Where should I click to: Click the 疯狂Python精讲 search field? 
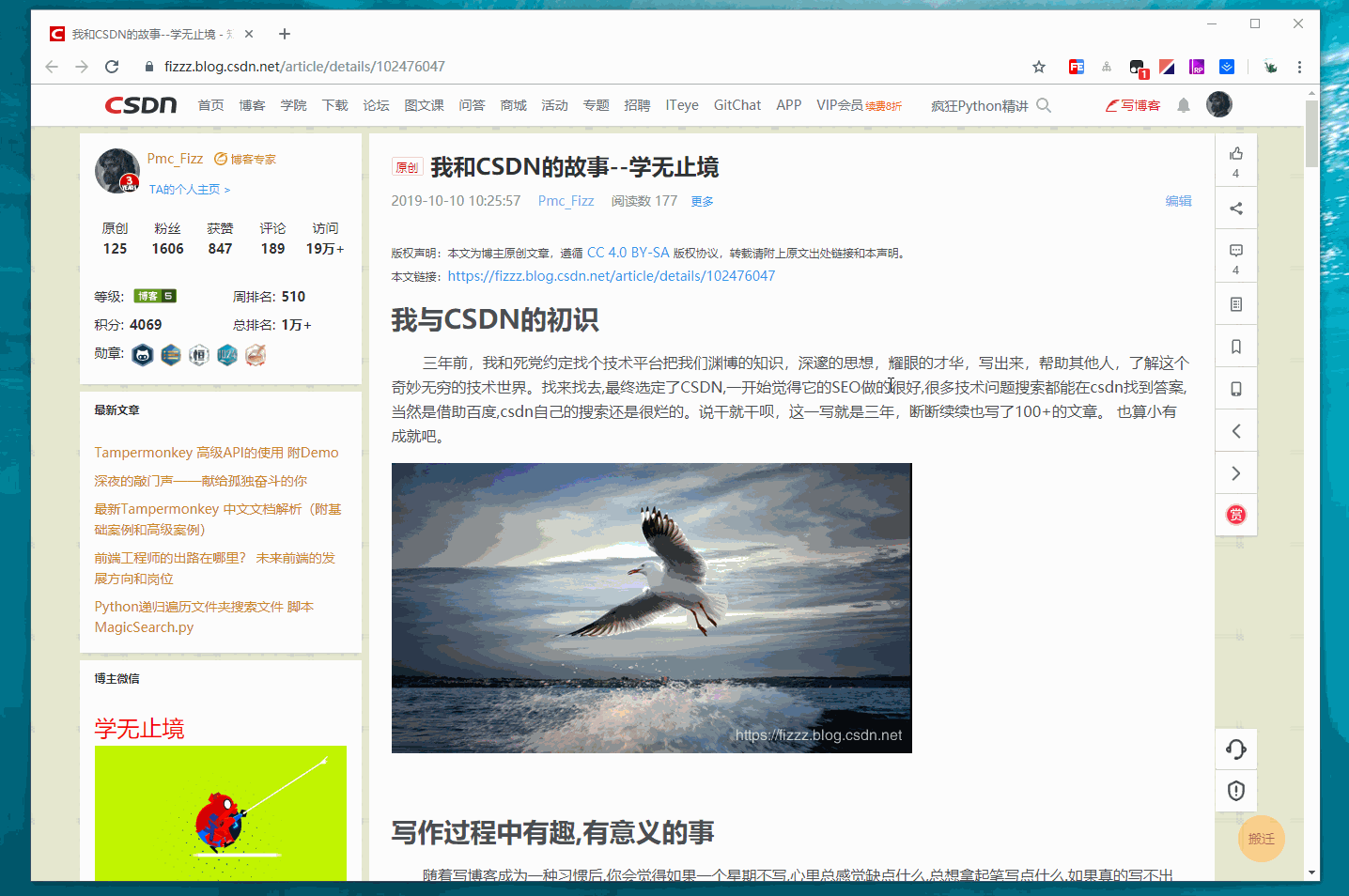tap(980, 106)
